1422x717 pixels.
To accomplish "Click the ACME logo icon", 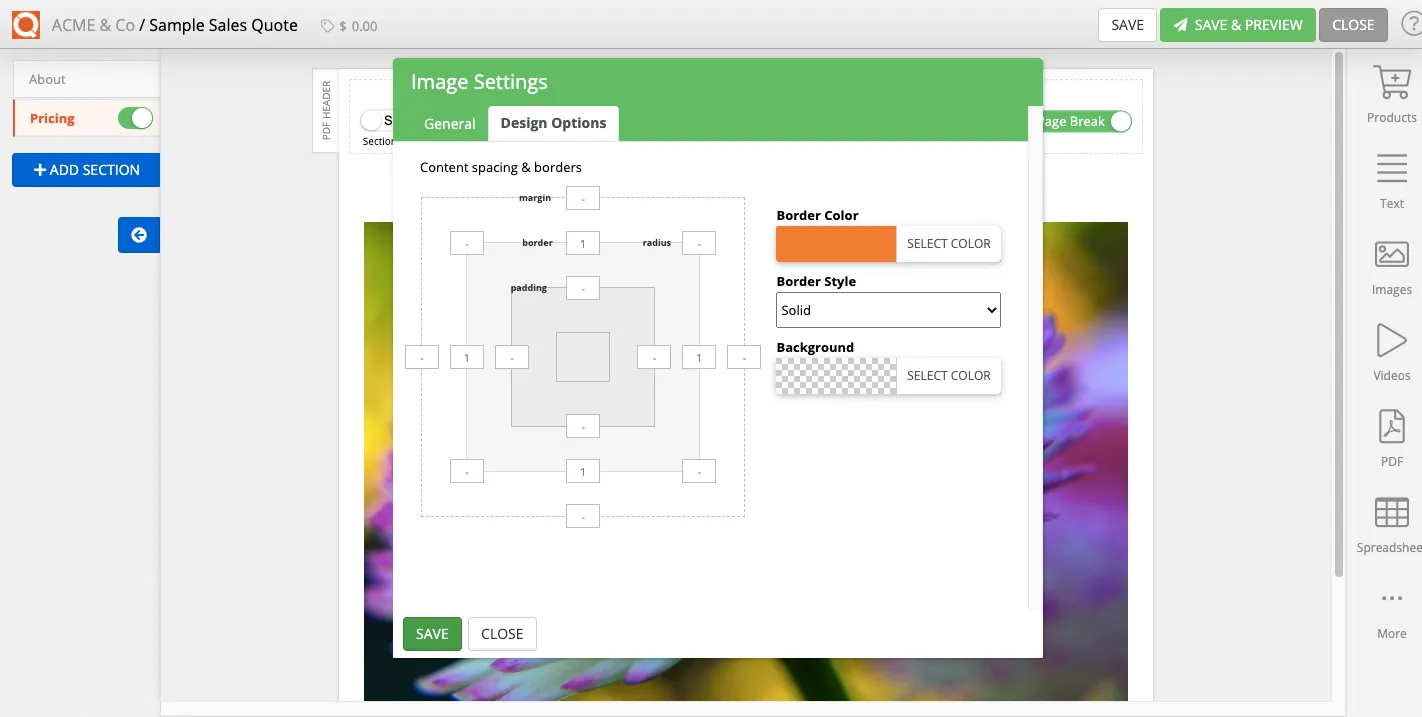I will [25, 24].
